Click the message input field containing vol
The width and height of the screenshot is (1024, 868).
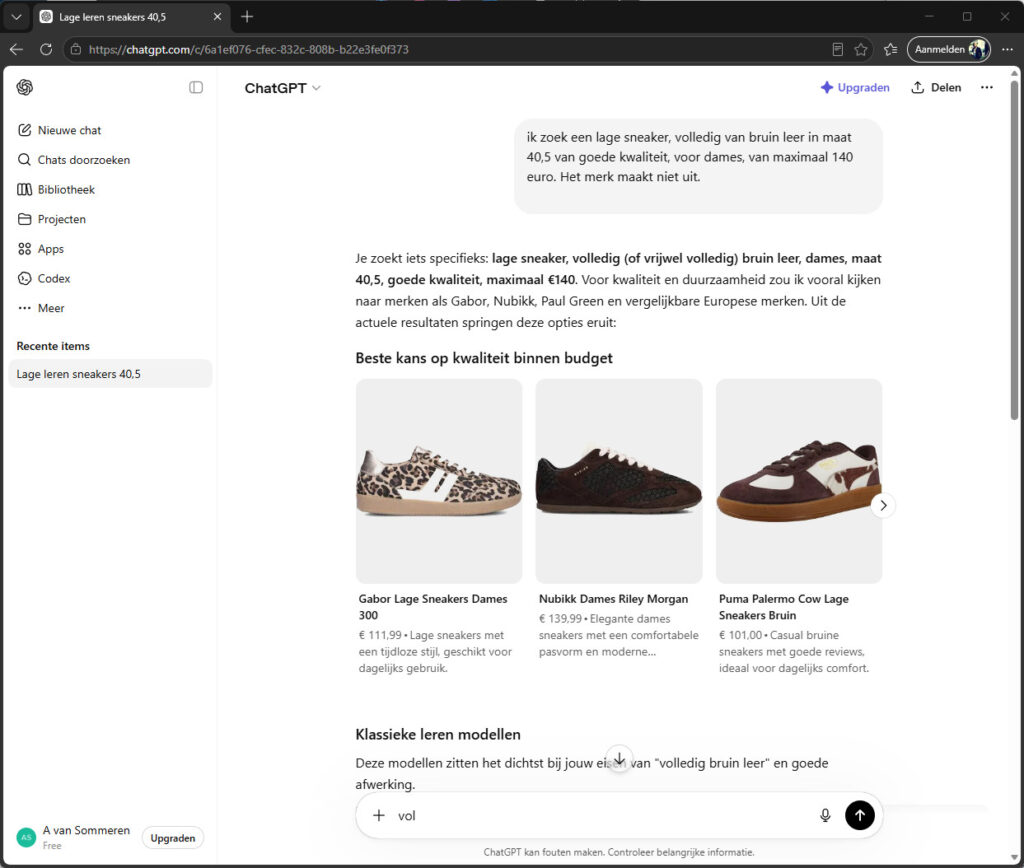click(x=601, y=815)
